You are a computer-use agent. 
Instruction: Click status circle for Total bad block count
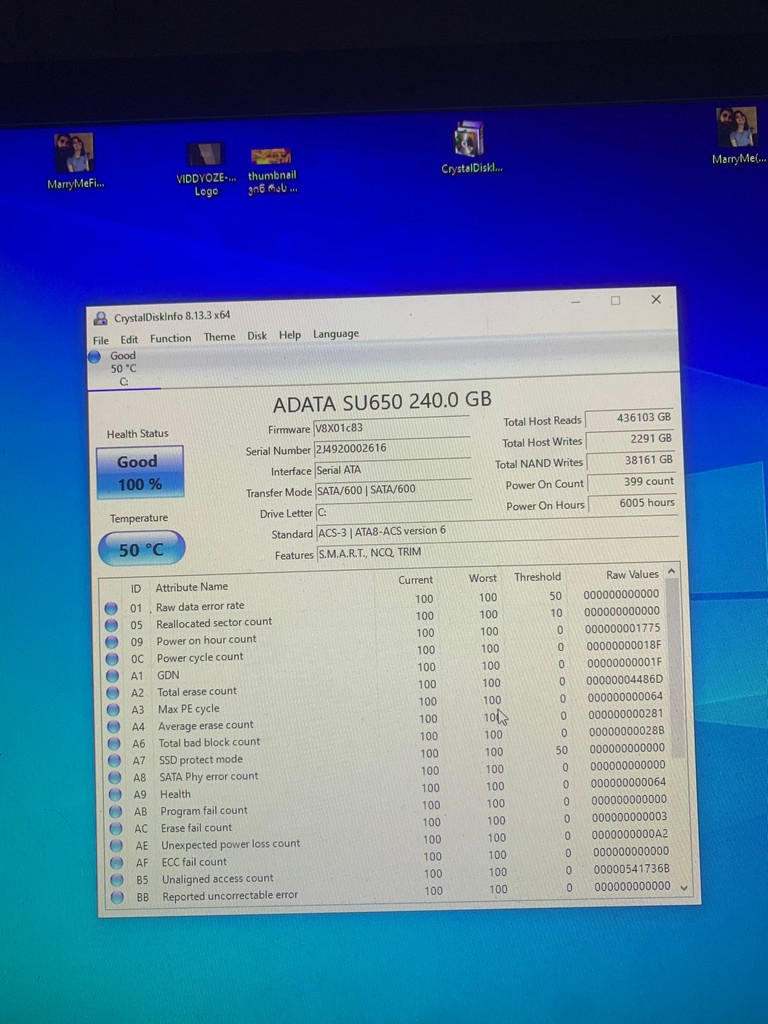click(x=114, y=744)
